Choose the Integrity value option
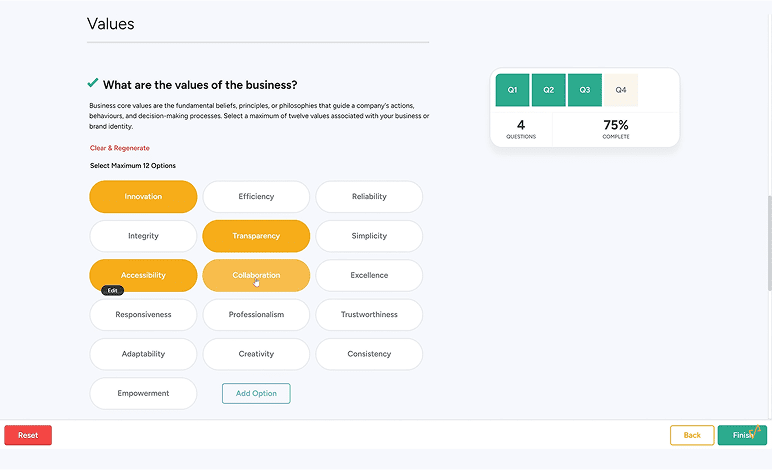772x470 pixels. point(143,236)
